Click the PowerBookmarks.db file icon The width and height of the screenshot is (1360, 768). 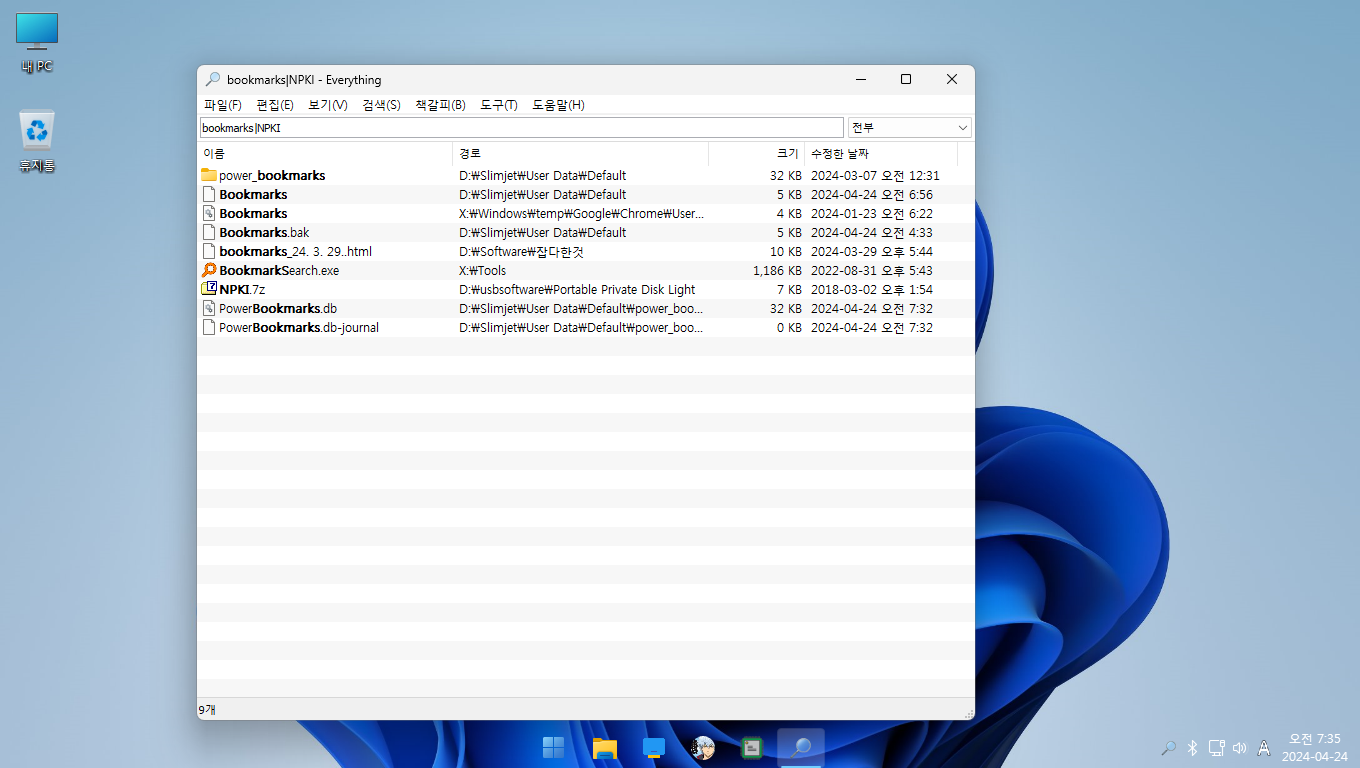point(209,308)
